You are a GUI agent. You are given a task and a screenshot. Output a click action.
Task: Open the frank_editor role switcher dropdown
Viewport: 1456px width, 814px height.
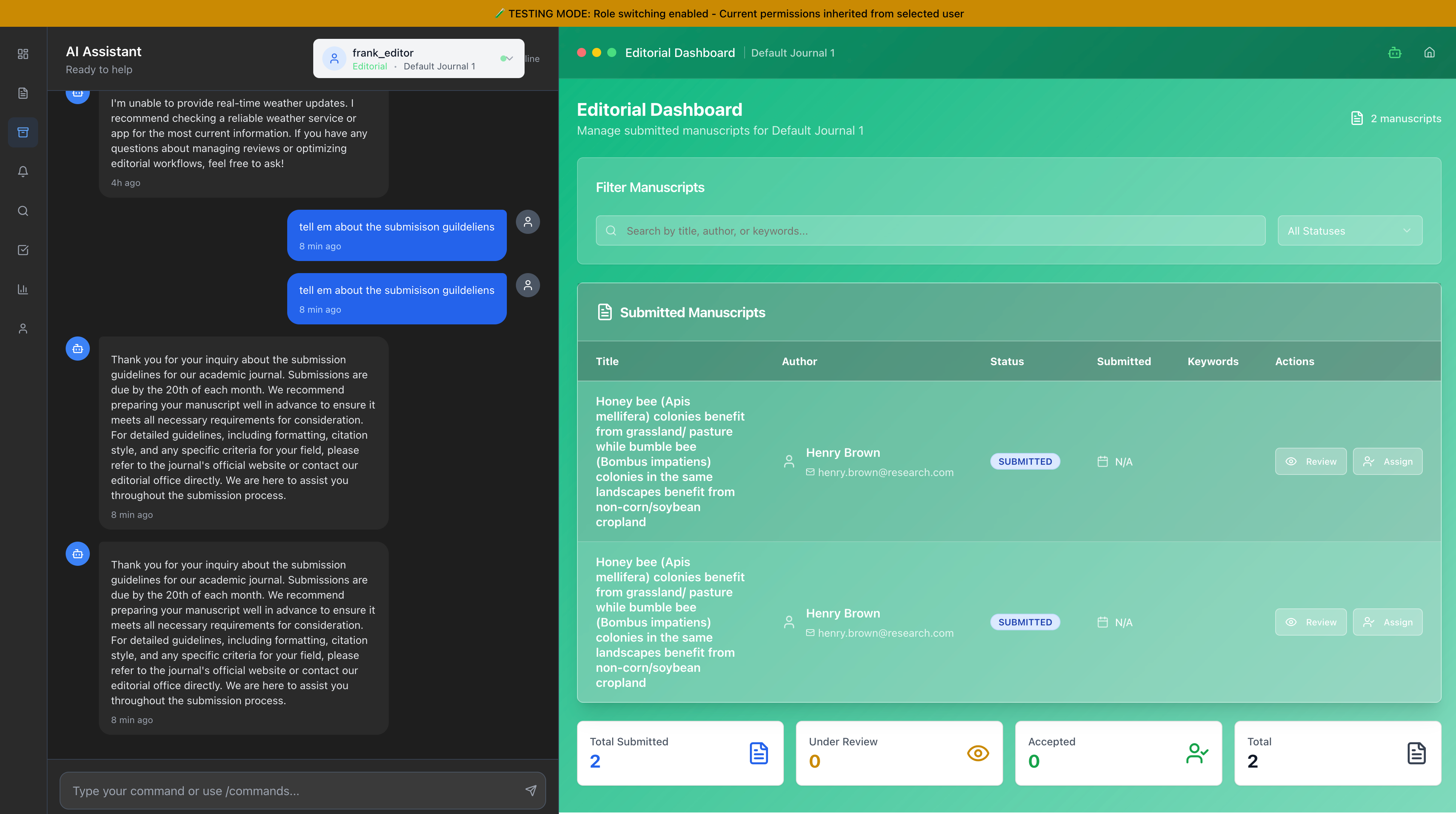[419, 58]
